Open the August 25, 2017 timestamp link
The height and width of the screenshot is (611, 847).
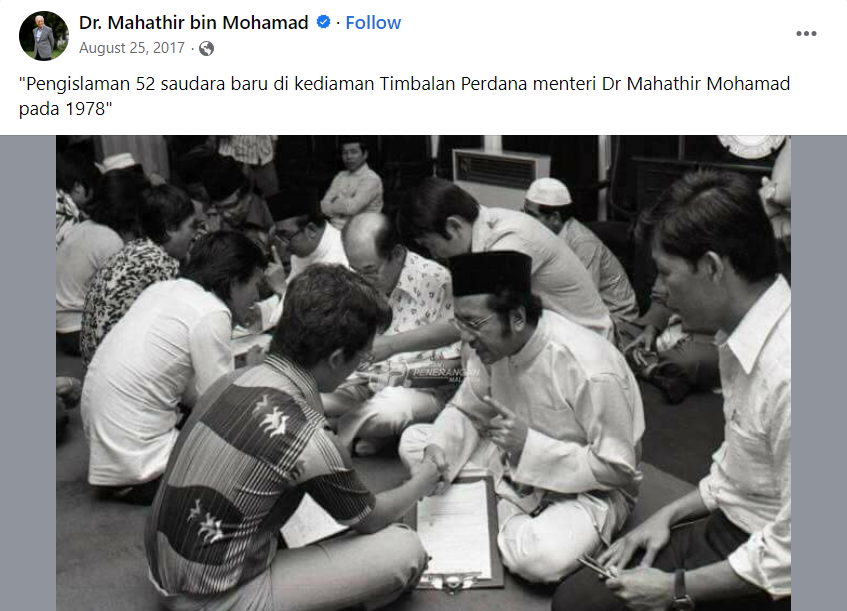coord(132,48)
